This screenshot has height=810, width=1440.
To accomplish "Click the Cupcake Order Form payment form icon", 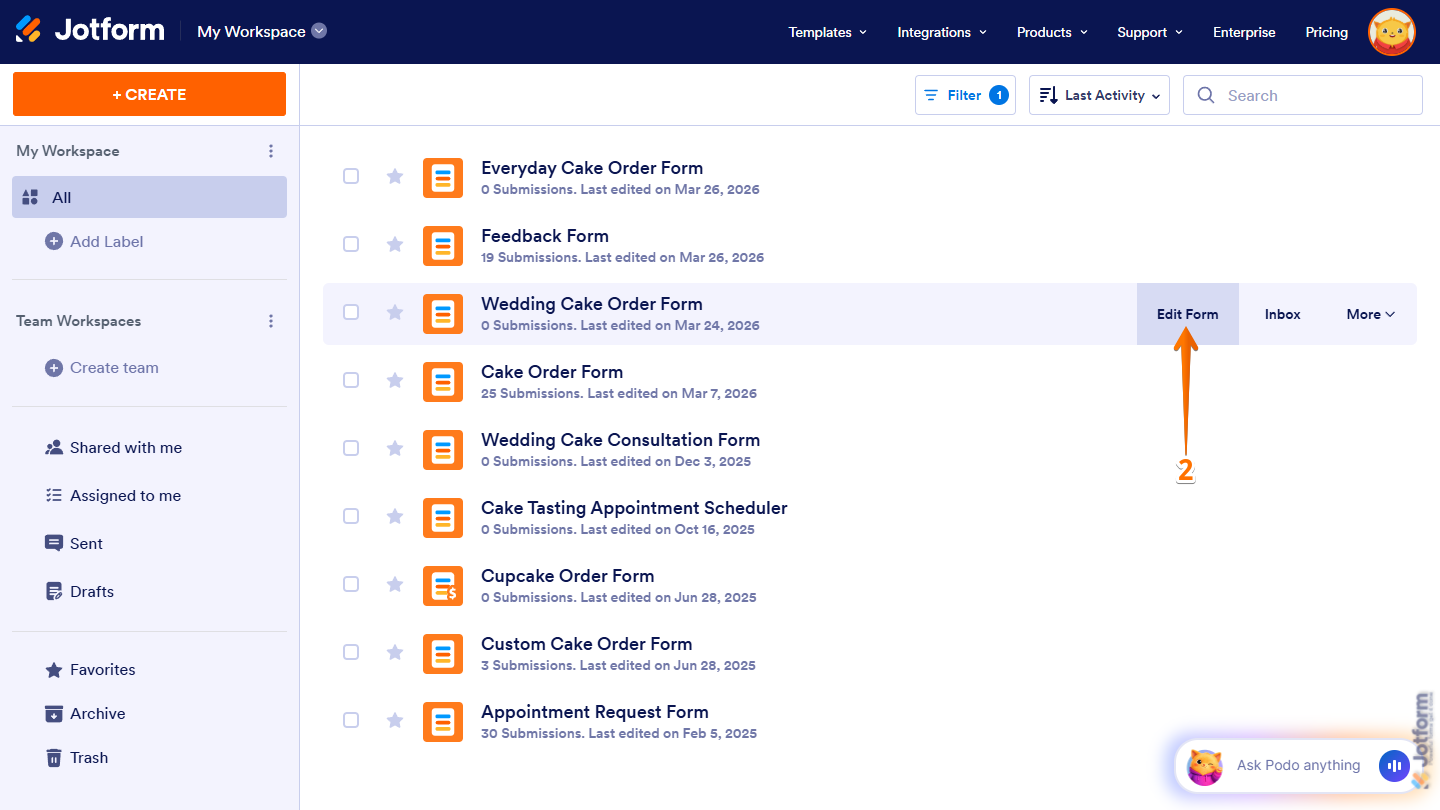I will tap(443, 585).
